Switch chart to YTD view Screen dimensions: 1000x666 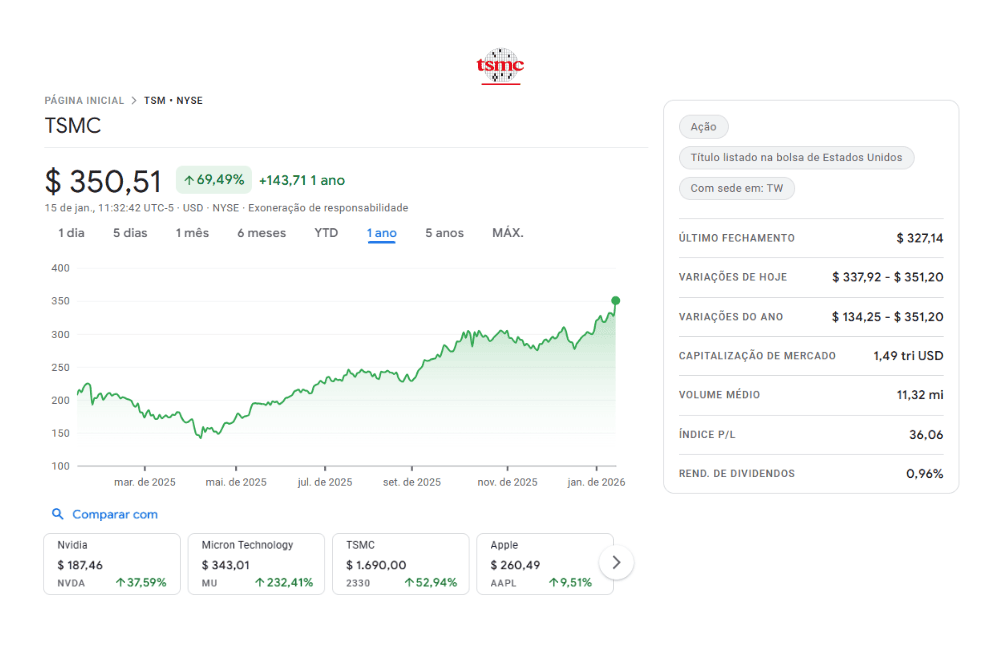[x=326, y=233]
